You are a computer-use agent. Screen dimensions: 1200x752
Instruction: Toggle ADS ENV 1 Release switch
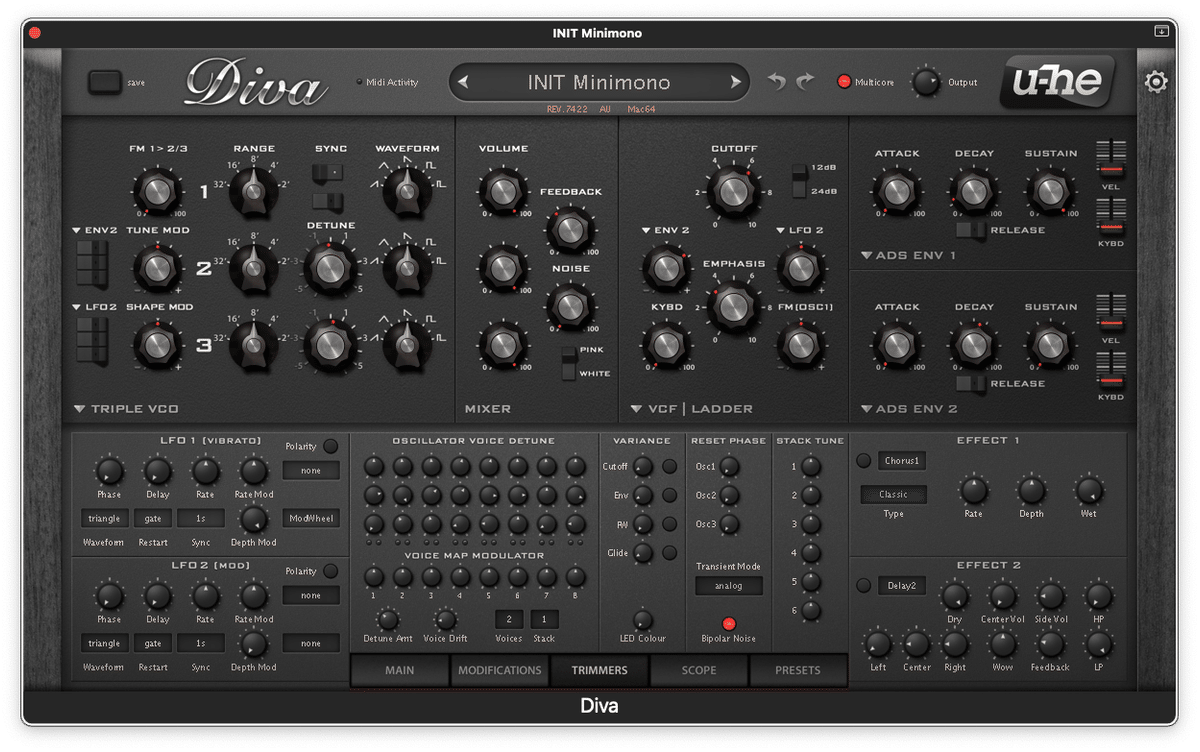click(x=971, y=230)
